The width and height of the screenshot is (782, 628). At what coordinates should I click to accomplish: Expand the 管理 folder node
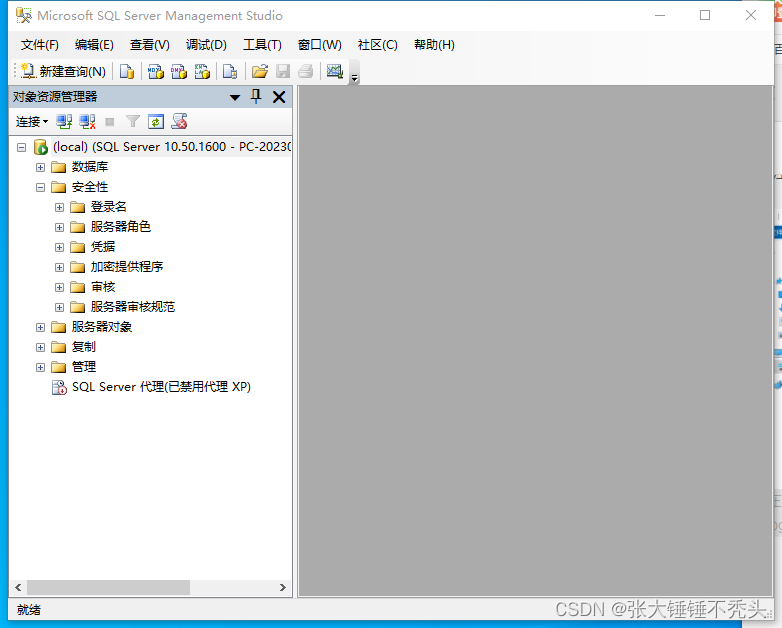coord(40,367)
